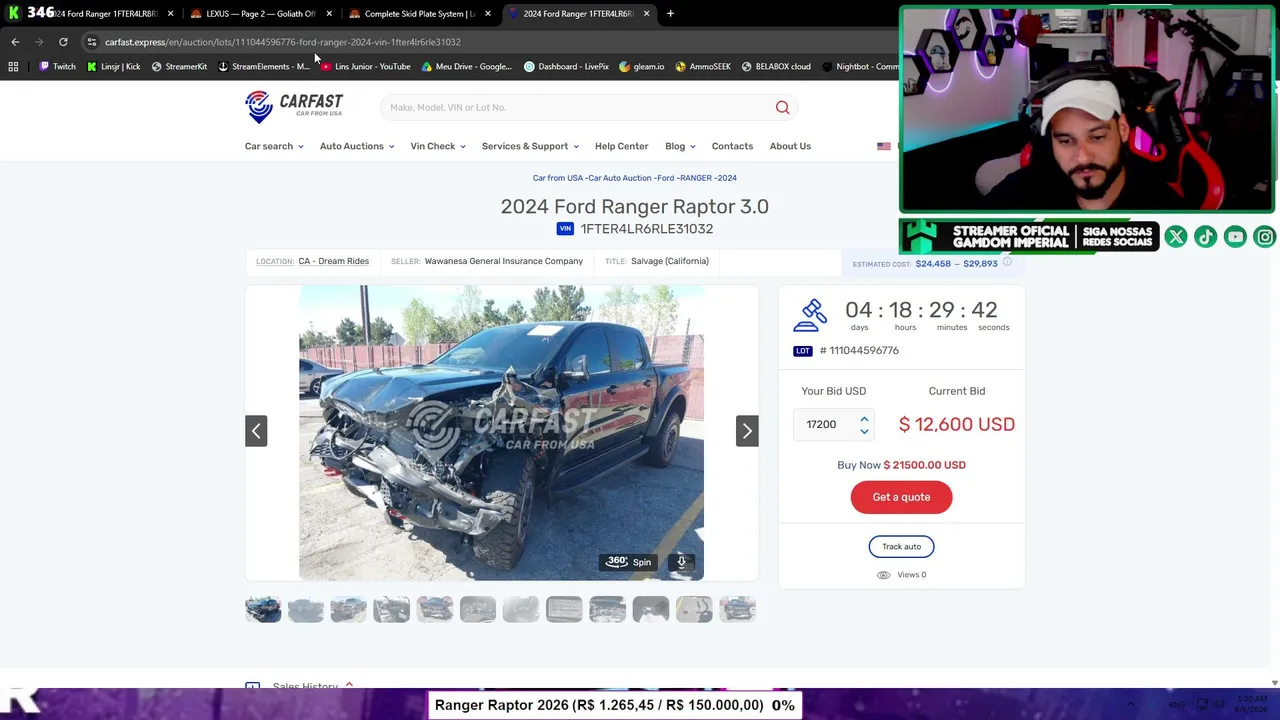Expand the Services & Support dropdown
Screen dimensions: 1280x720
(530, 146)
